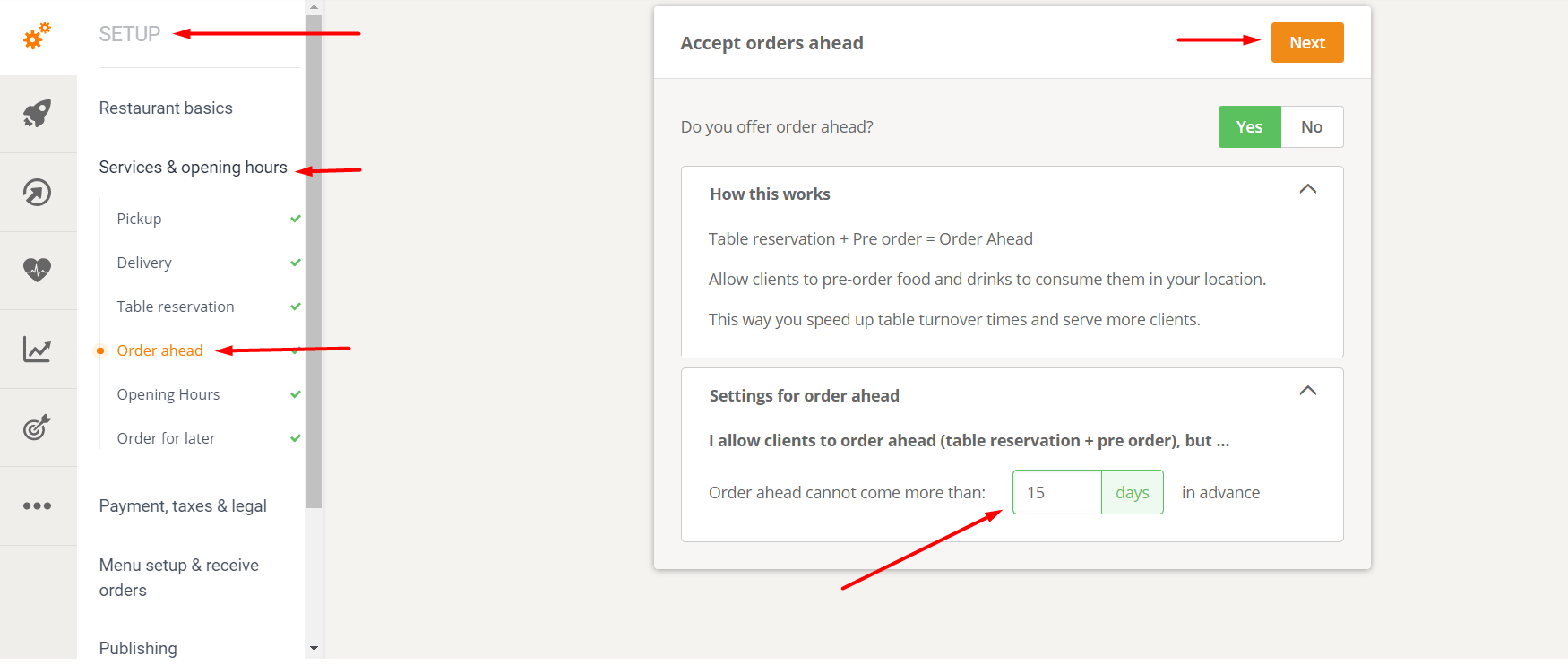Select Yes for offering order ahead

(x=1249, y=126)
